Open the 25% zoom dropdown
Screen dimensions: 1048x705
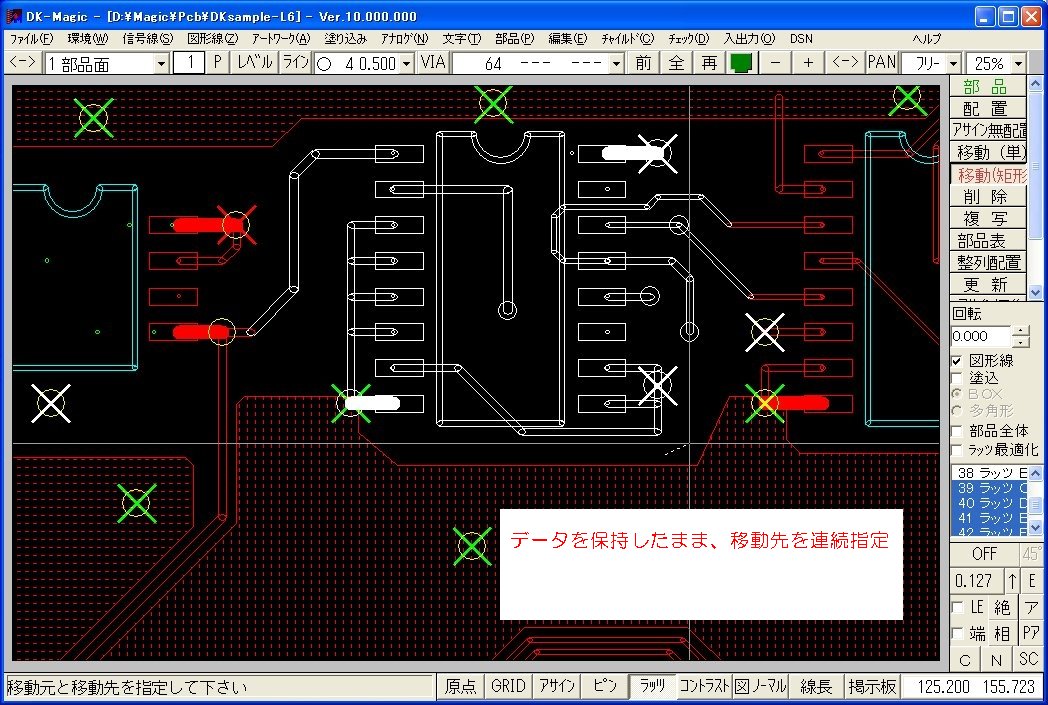pos(1019,64)
